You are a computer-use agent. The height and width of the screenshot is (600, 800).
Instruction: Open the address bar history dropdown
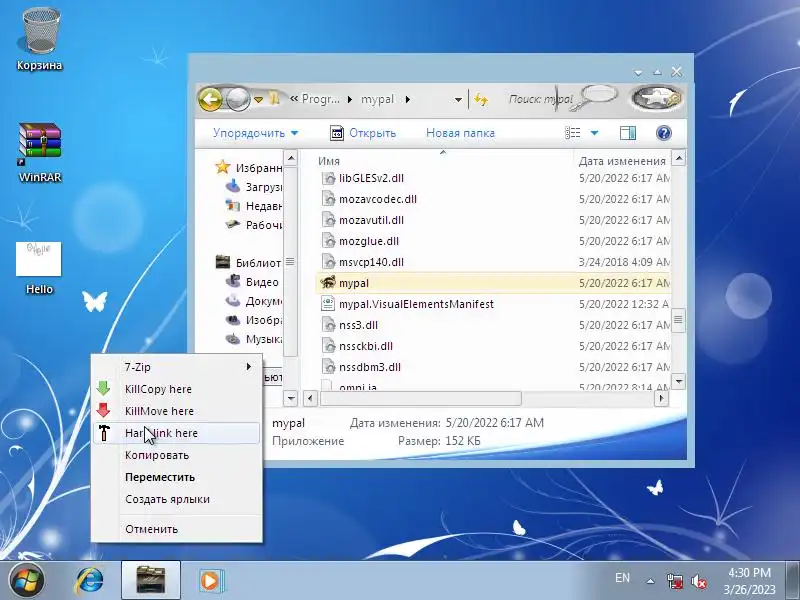[458, 100]
